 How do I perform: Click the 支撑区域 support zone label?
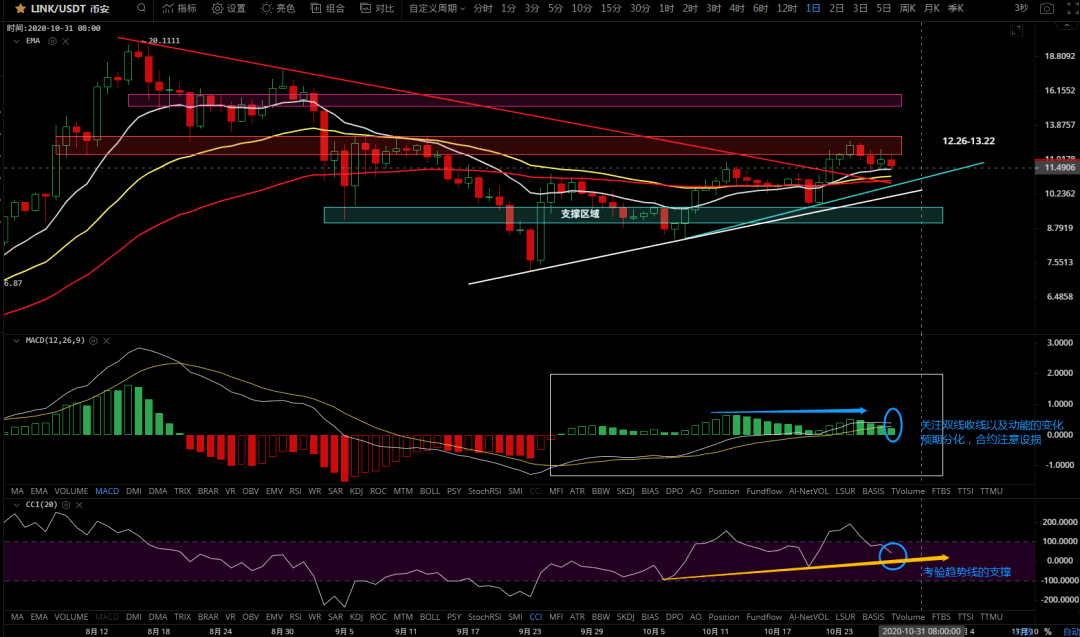pyautogui.click(x=580, y=214)
